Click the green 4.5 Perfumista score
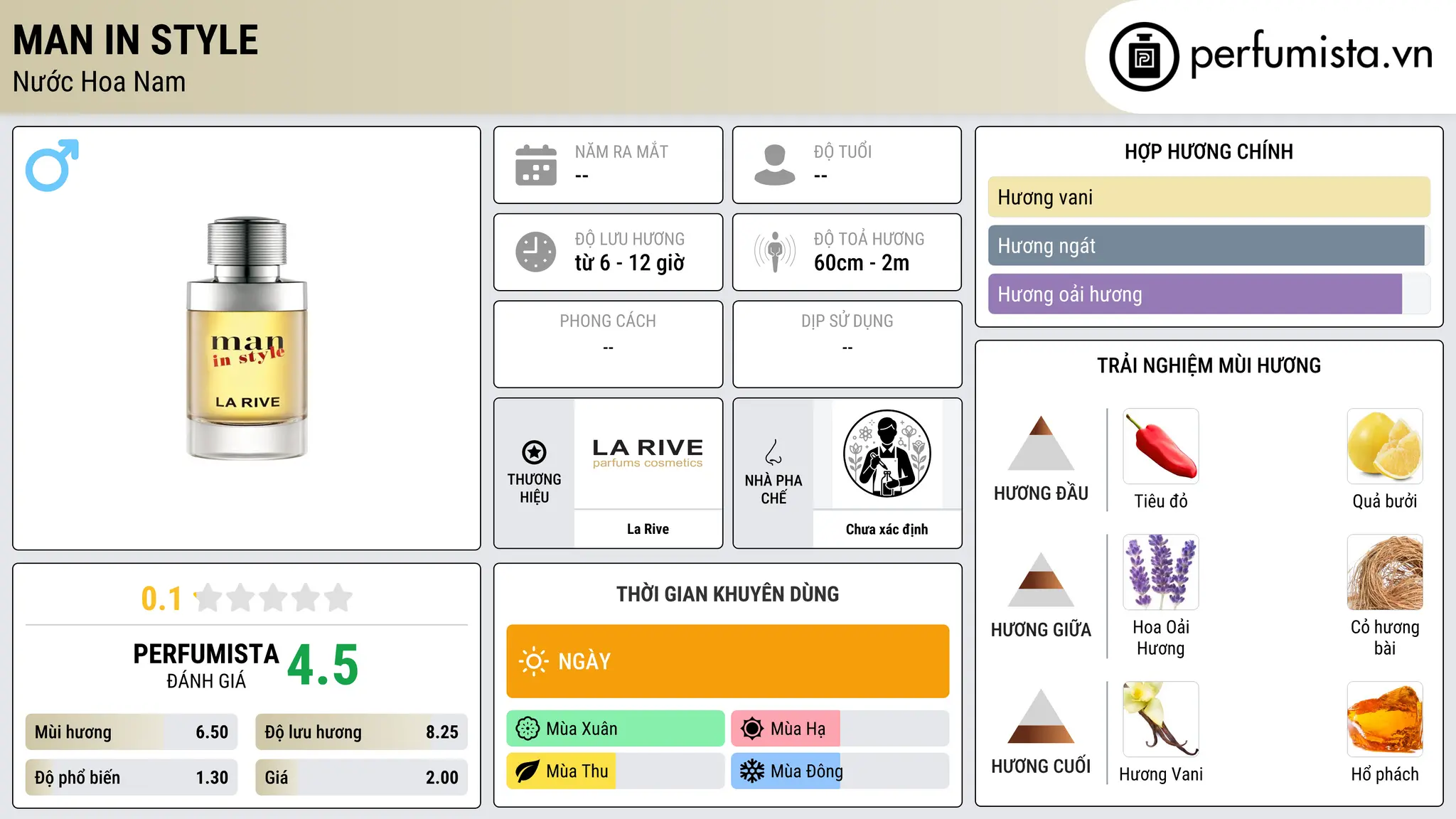This screenshot has height=819, width=1456. [x=323, y=665]
